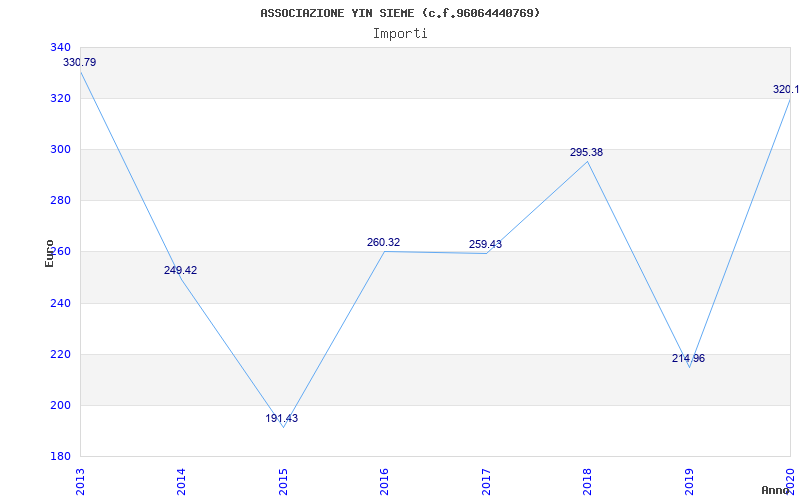This screenshot has width=800, height=500.
Task: Click the 2020 x-axis label
Action: point(790,482)
